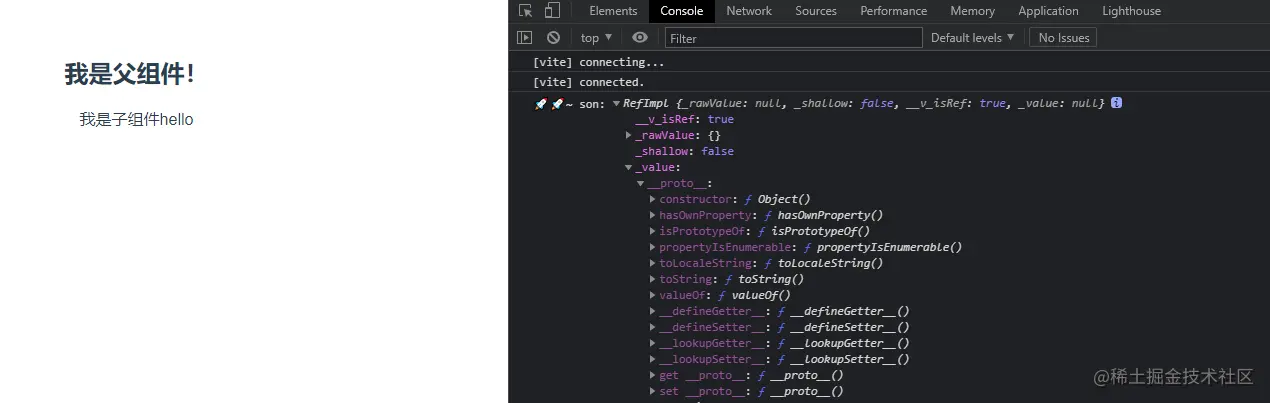Click the 我是子组件hello text
1270x403 pixels.
pos(137,119)
